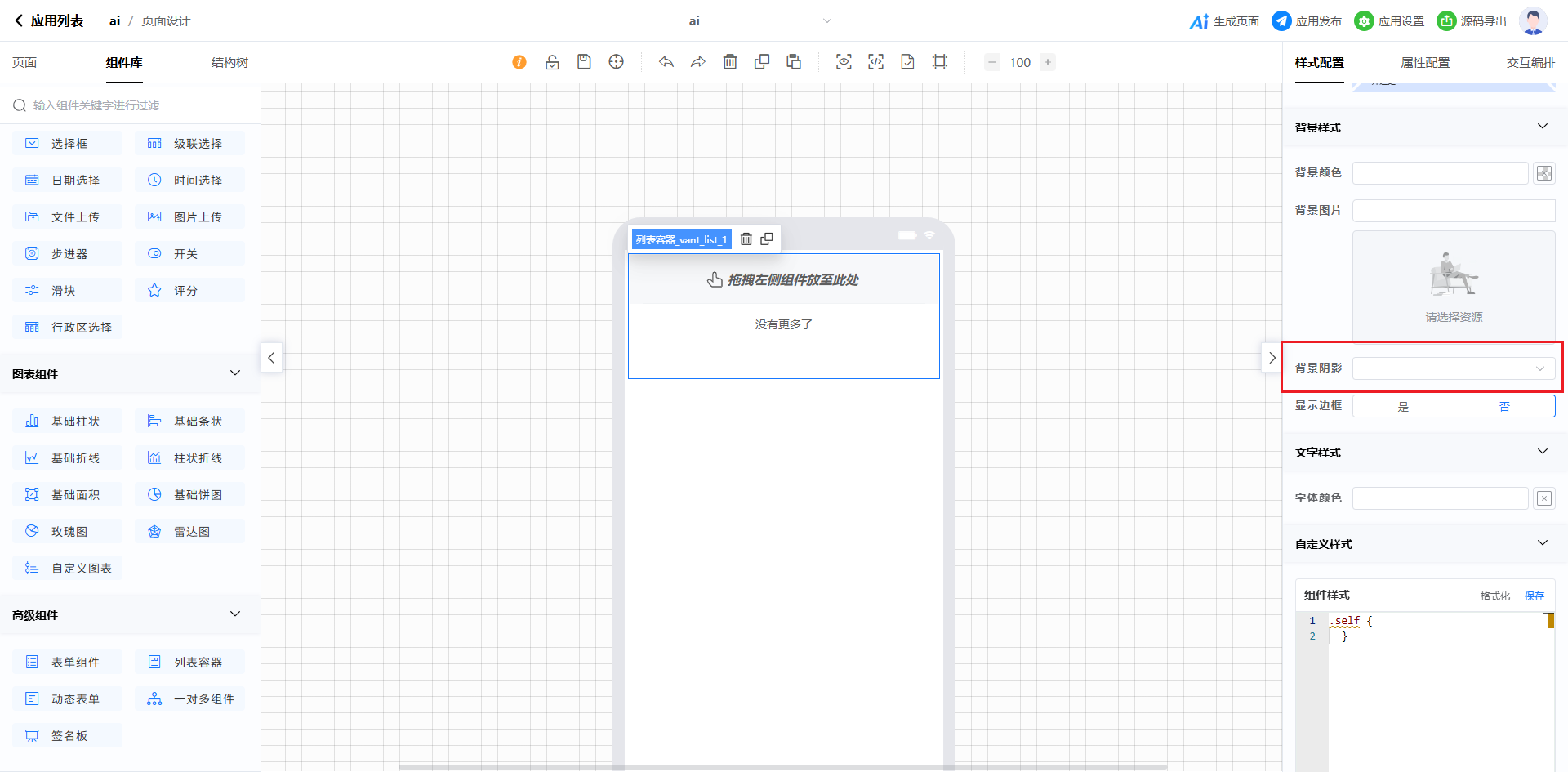Image resolution: width=1568 pixels, height=772 pixels.
Task: Collapse the 背景样式 section
Action: 1542,127
